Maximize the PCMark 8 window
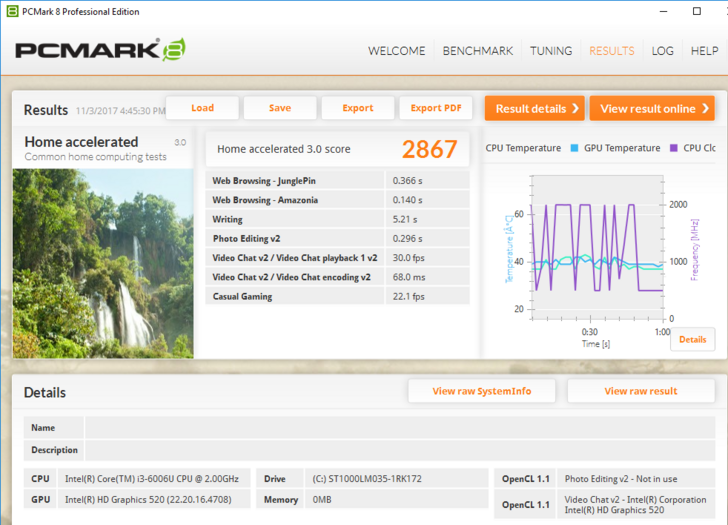 (696, 11)
